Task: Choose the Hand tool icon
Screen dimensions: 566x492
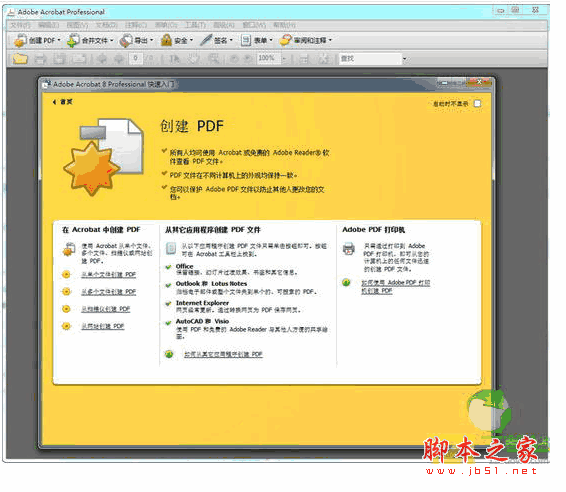Action: pyautogui.click(x=194, y=58)
